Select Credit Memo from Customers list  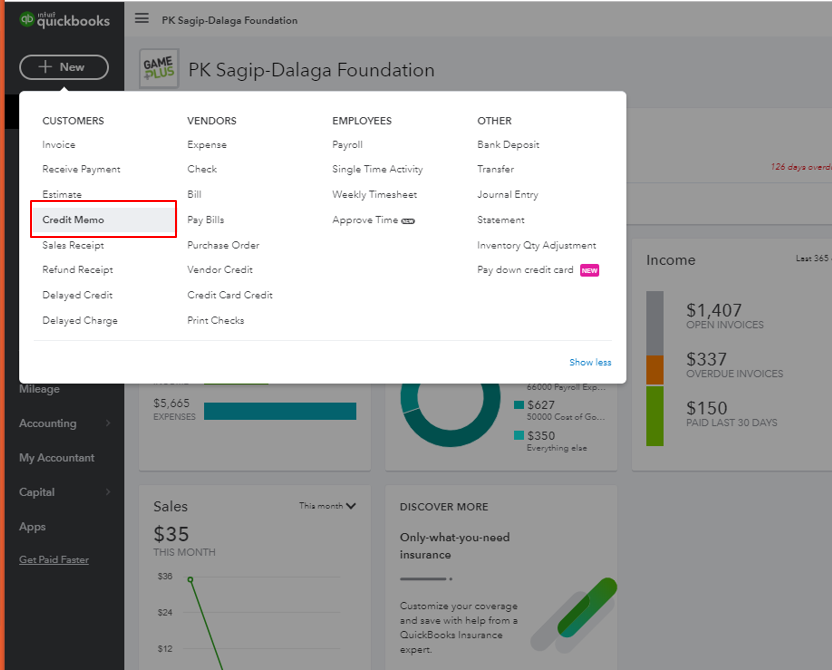tap(73, 220)
